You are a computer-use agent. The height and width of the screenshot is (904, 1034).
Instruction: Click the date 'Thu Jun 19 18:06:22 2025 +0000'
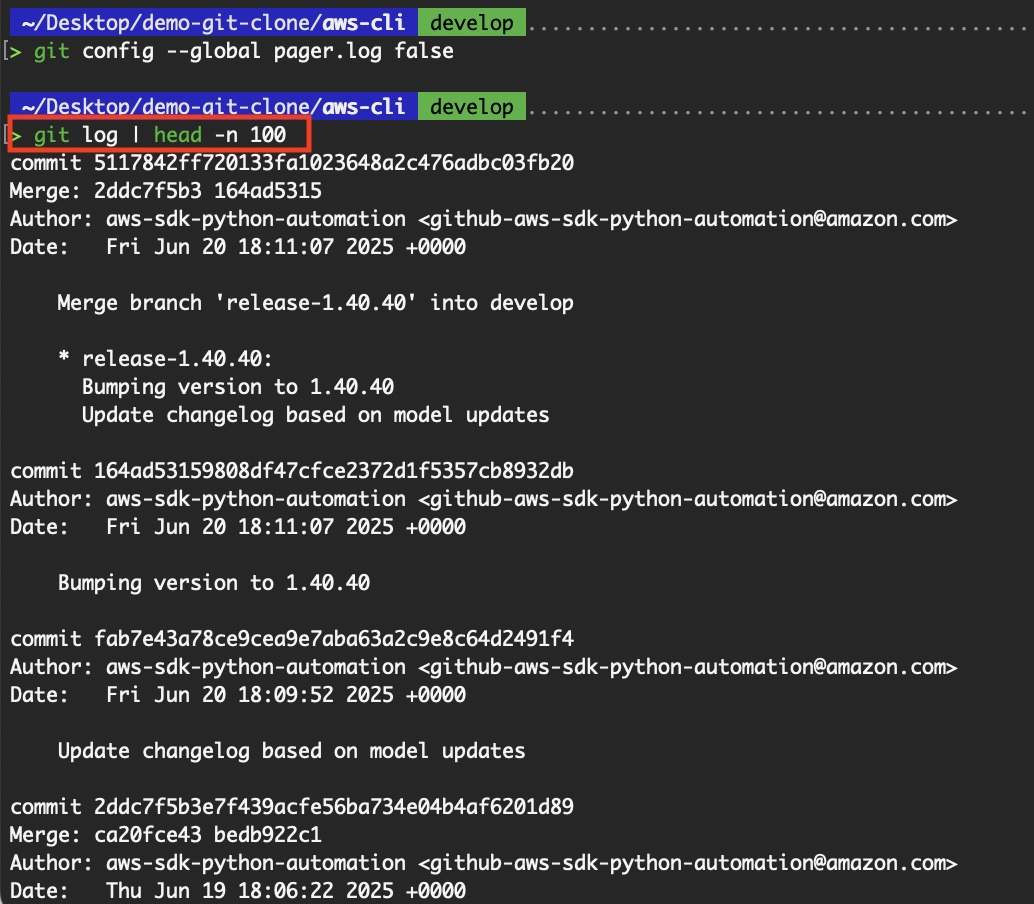click(286, 890)
